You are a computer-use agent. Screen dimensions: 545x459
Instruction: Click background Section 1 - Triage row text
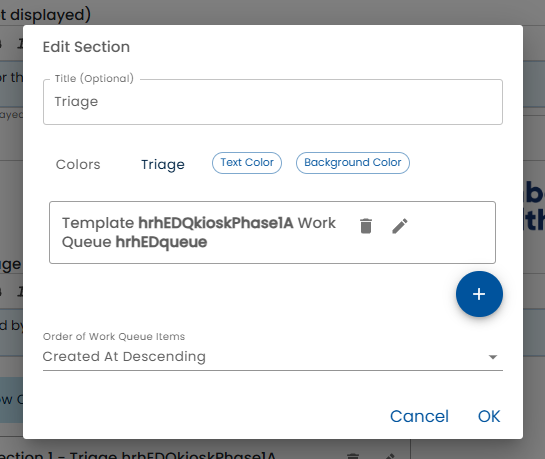138,455
